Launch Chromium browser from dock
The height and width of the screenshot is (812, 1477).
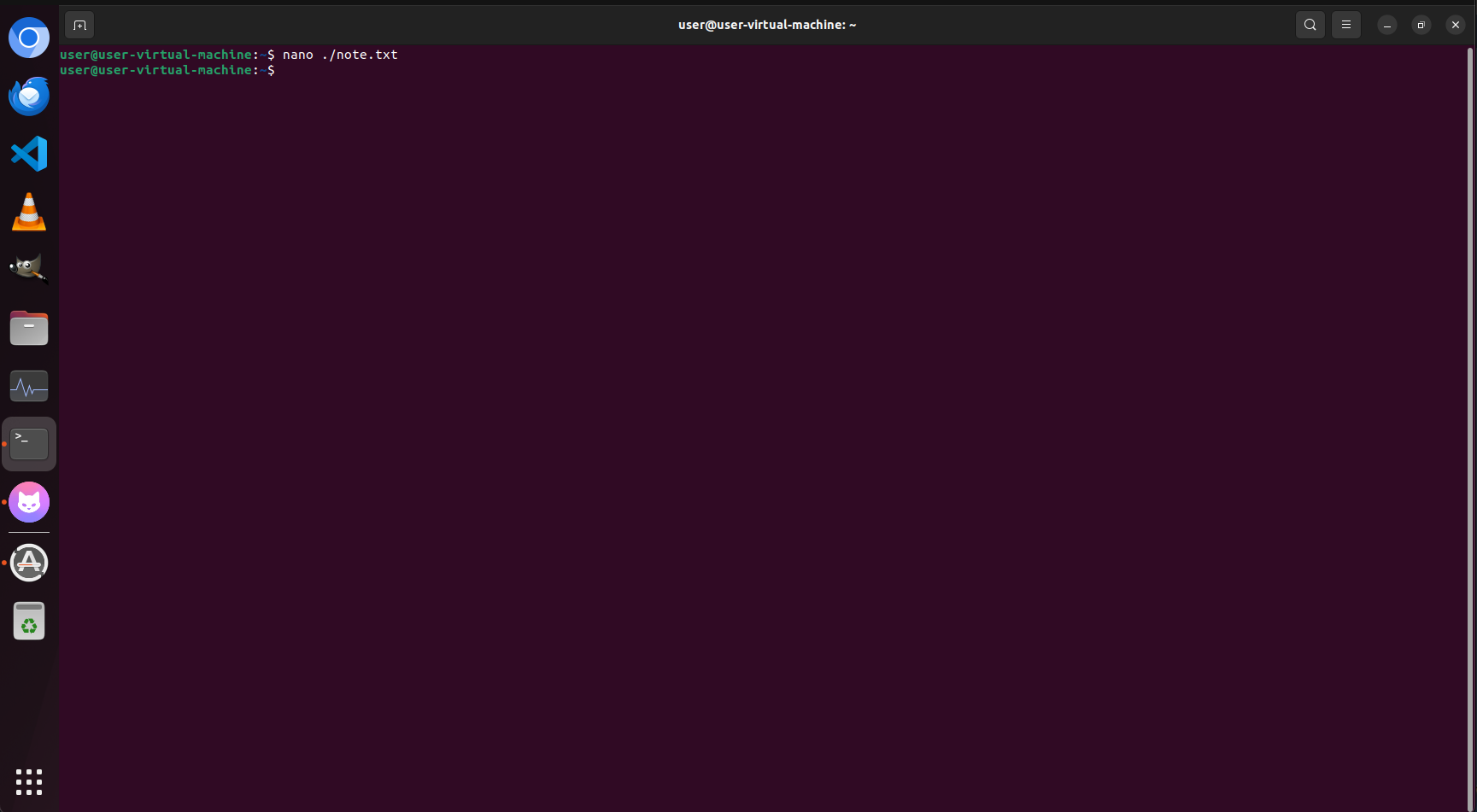click(29, 38)
